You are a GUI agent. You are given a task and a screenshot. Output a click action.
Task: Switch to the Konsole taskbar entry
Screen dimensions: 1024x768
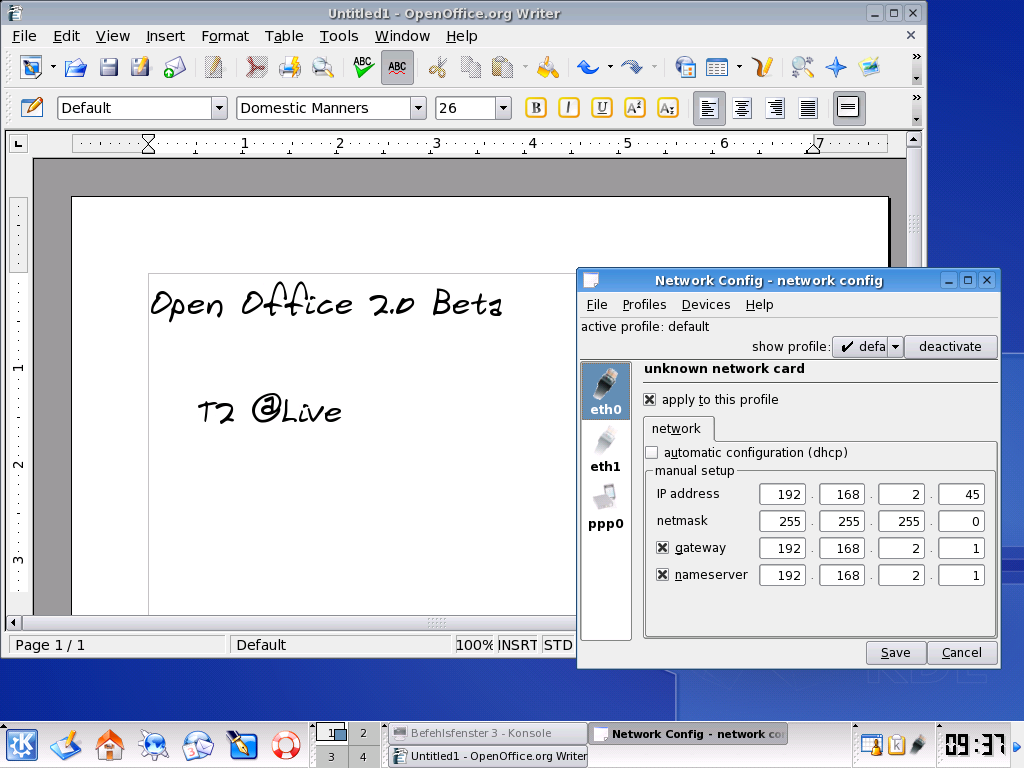click(487, 733)
